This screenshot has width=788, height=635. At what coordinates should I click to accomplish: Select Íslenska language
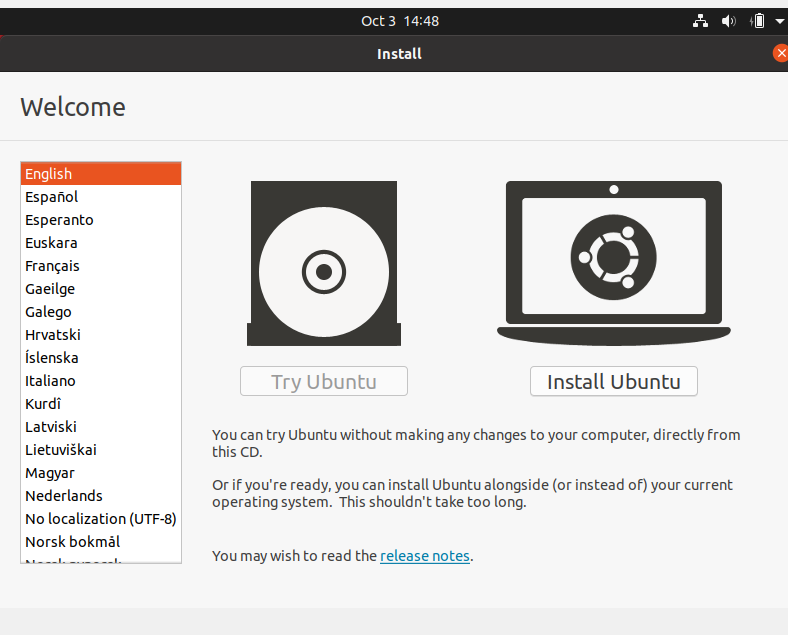[101, 358]
